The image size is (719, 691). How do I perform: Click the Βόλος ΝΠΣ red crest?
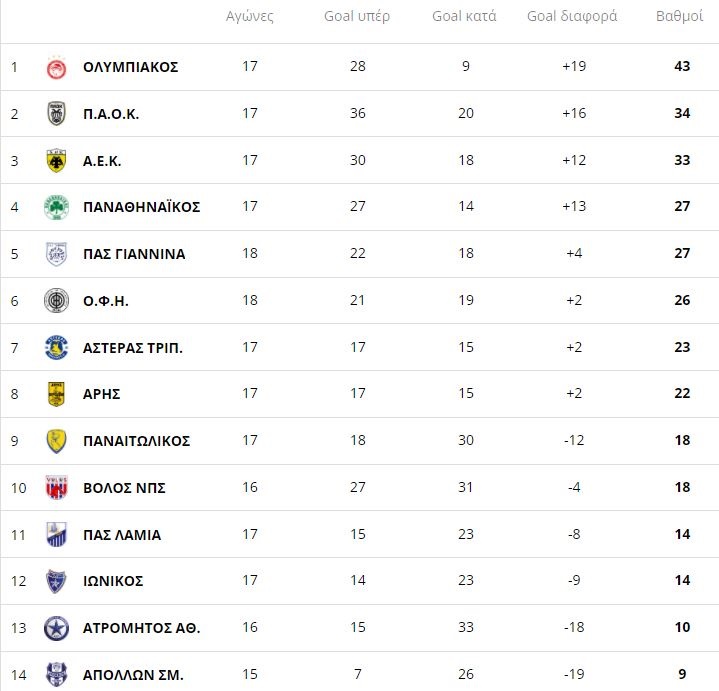pyautogui.click(x=56, y=488)
